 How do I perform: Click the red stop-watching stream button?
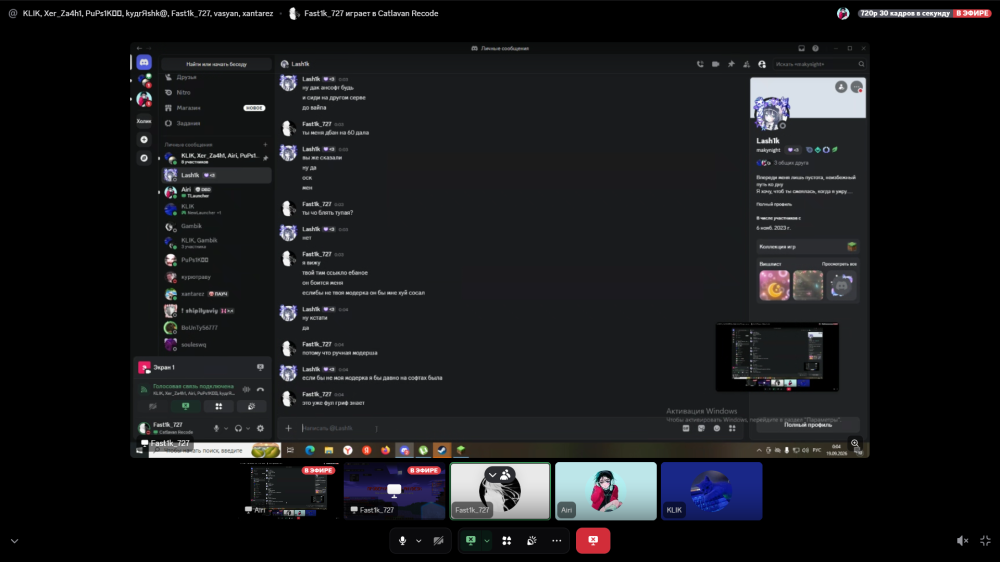[593, 540]
